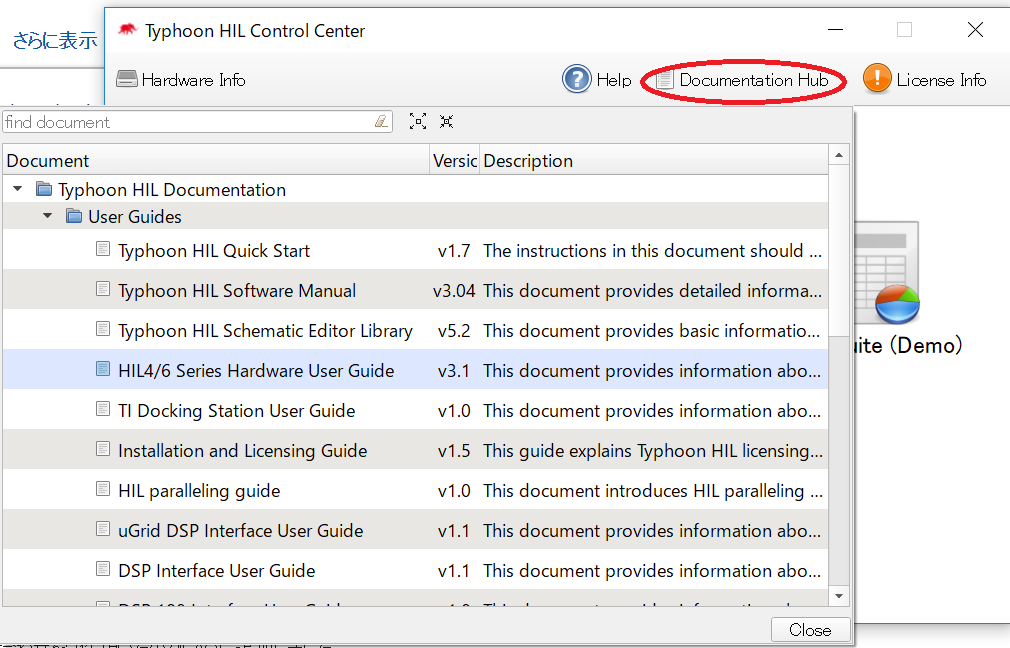Click the さらに表示 link

pyautogui.click(x=54, y=41)
